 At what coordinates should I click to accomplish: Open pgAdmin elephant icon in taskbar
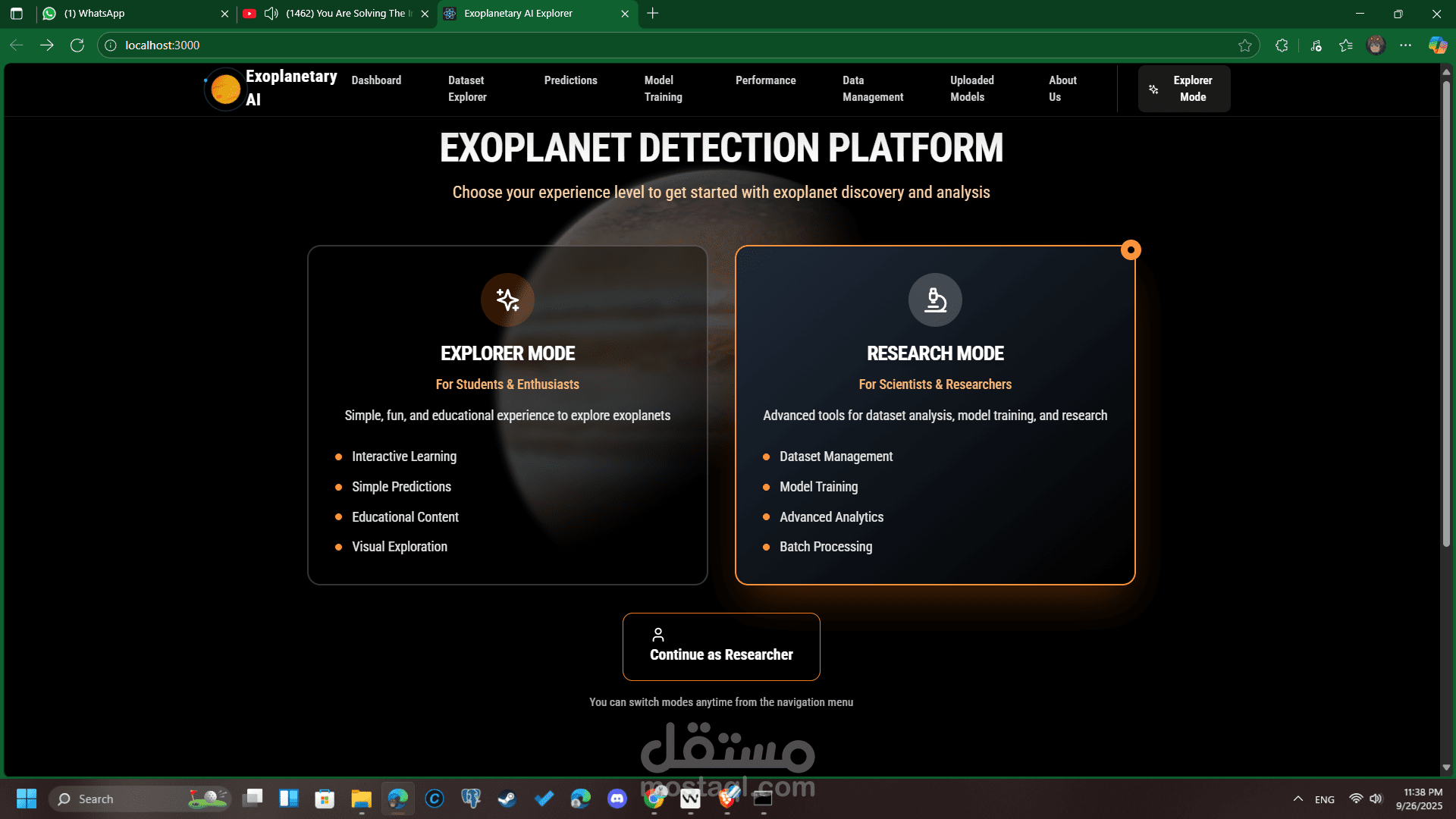point(471,799)
